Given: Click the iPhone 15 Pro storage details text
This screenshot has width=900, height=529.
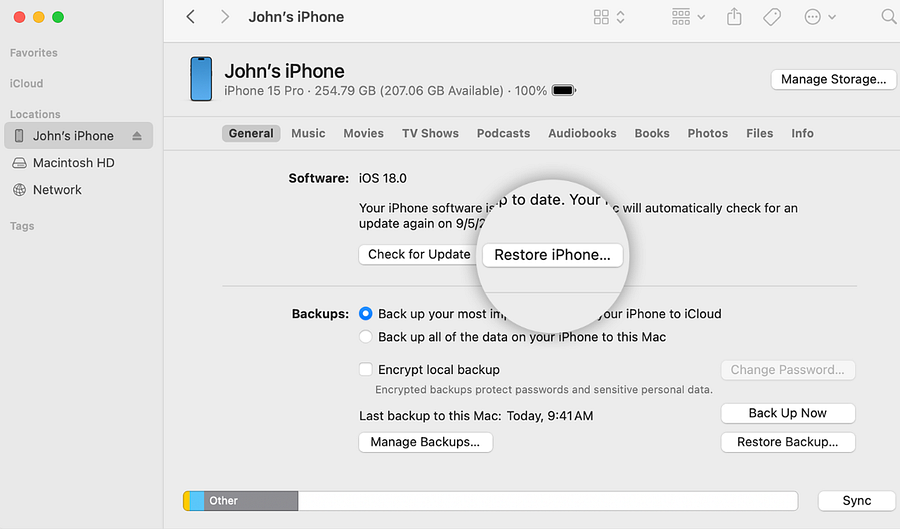Looking at the screenshot, I should coord(385,91).
